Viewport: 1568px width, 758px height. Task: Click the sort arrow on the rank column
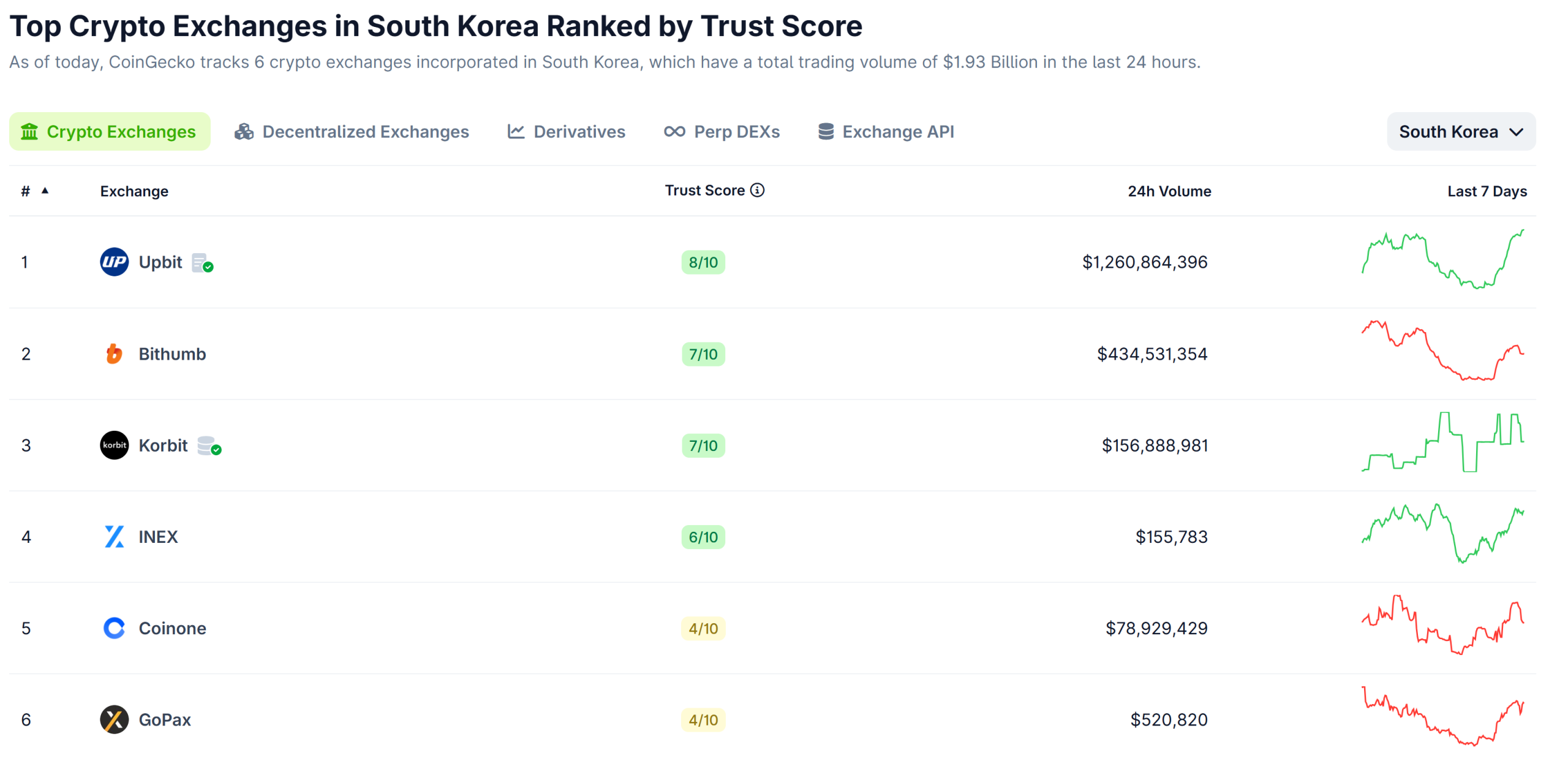[45, 191]
